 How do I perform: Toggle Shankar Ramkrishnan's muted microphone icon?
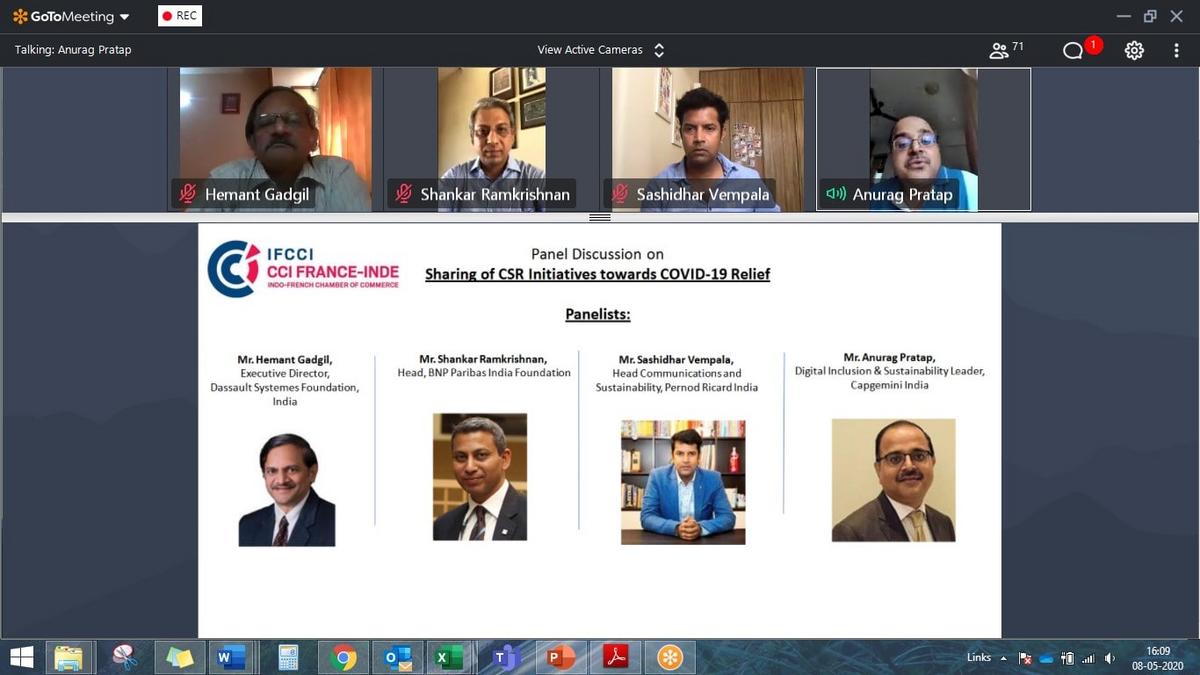pyautogui.click(x=403, y=194)
